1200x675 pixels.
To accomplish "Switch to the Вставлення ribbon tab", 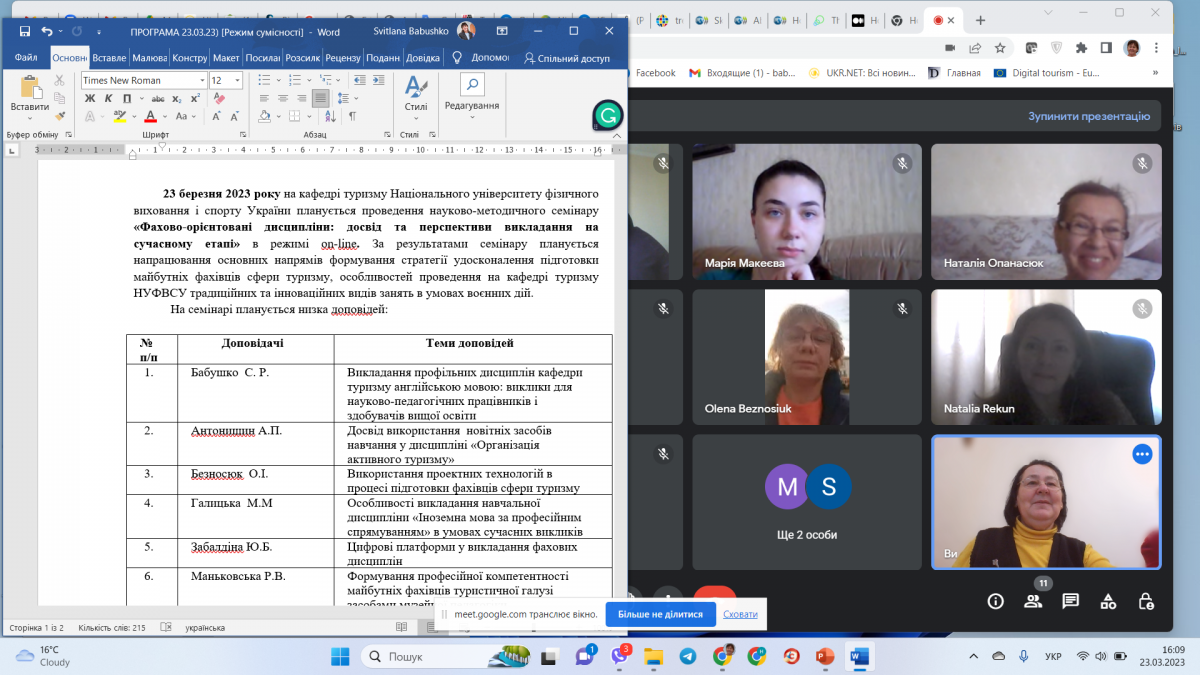I will (109, 58).
